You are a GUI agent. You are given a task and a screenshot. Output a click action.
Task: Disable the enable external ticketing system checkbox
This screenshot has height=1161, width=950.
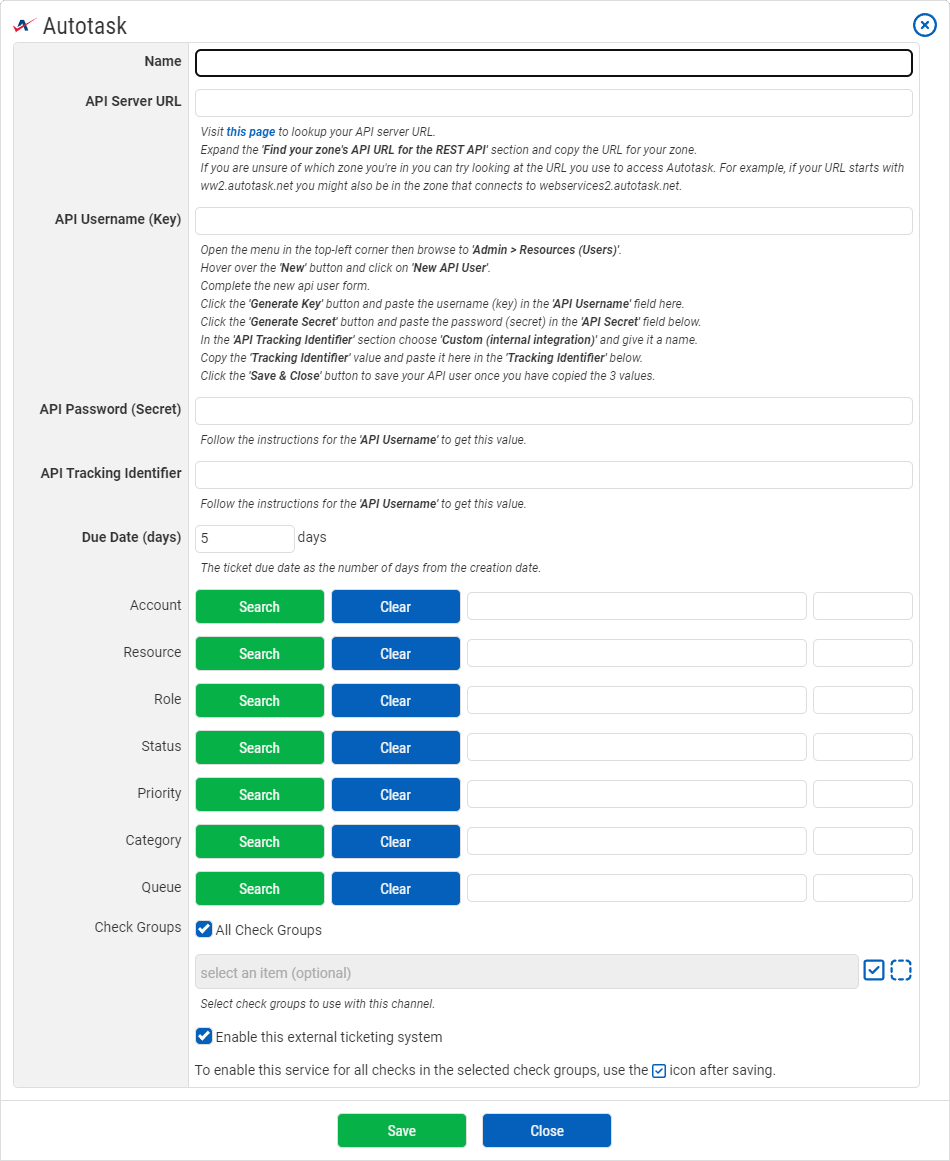[x=204, y=1036]
